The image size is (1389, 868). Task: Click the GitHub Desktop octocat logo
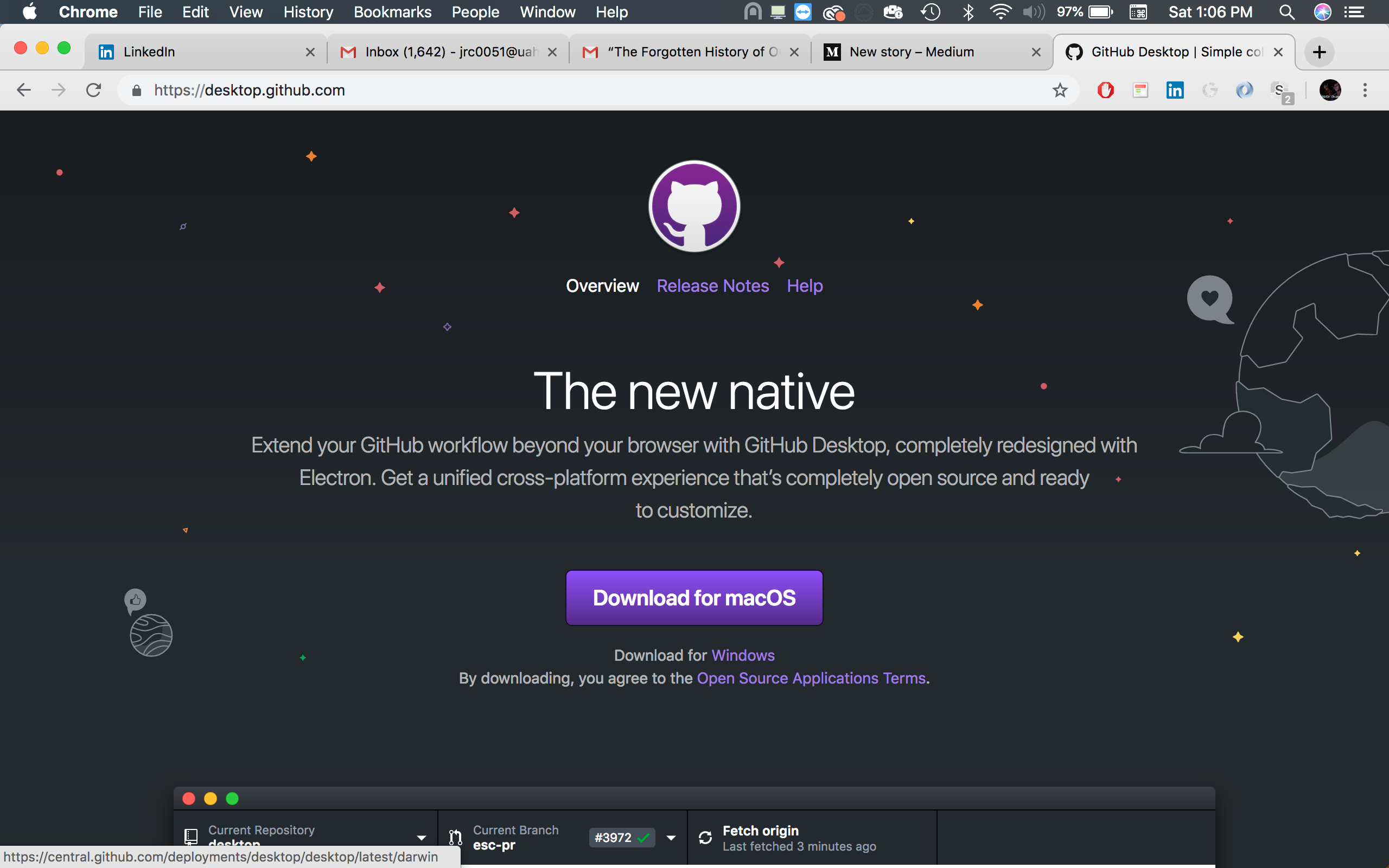pyautogui.click(x=694, y=206)
